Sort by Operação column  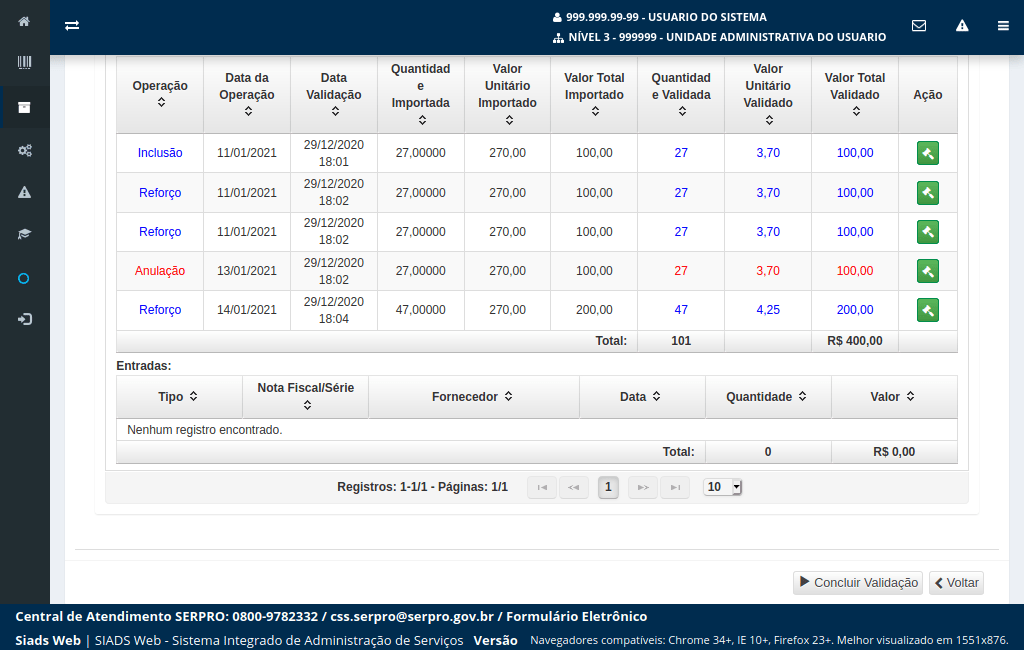coord(161,103)
